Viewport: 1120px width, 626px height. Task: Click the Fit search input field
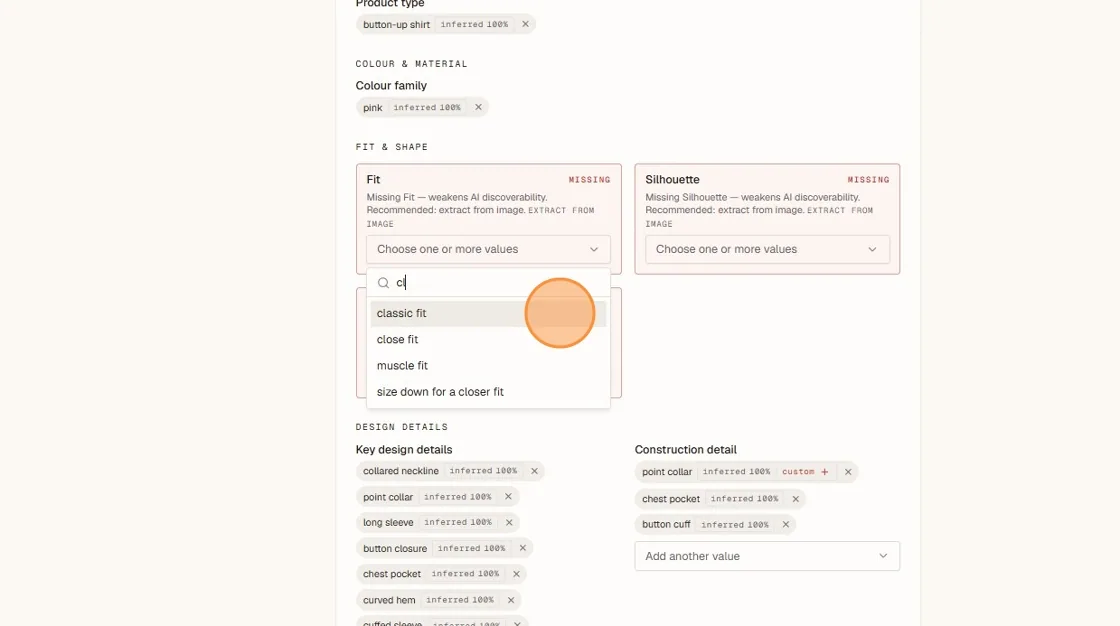[x=489, y=283]
